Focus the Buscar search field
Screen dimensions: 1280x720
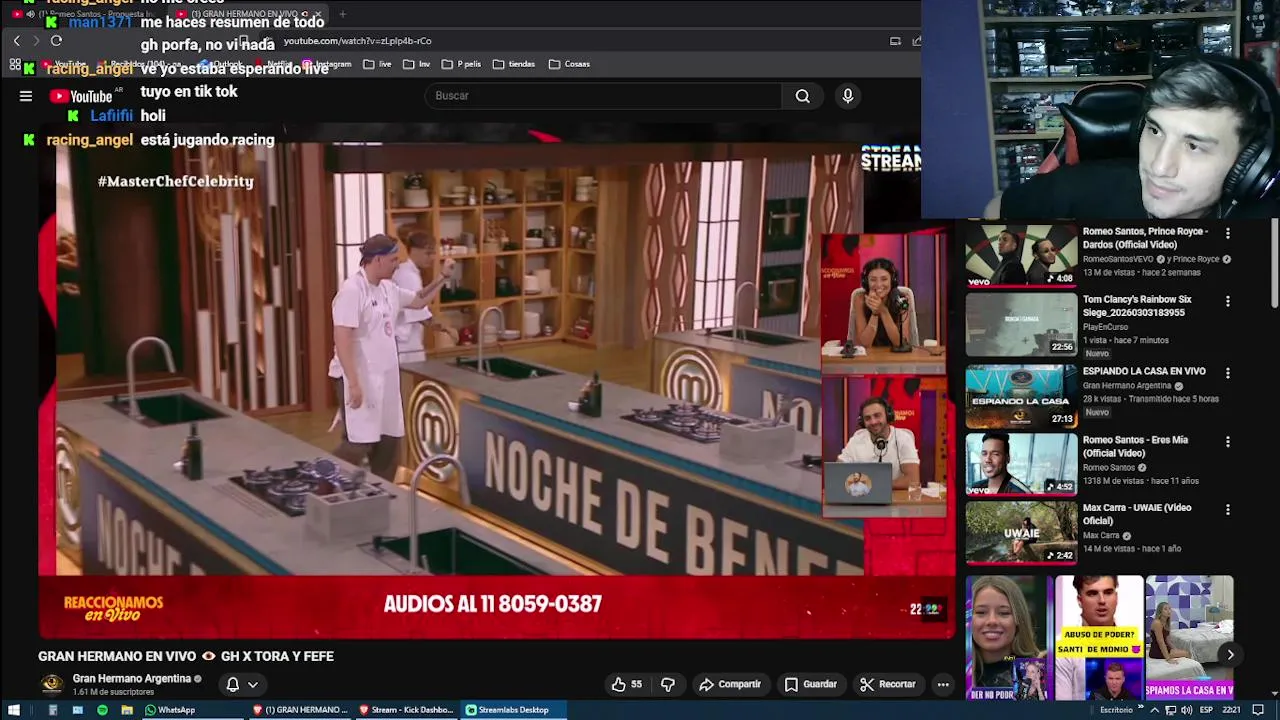point(604,96)
